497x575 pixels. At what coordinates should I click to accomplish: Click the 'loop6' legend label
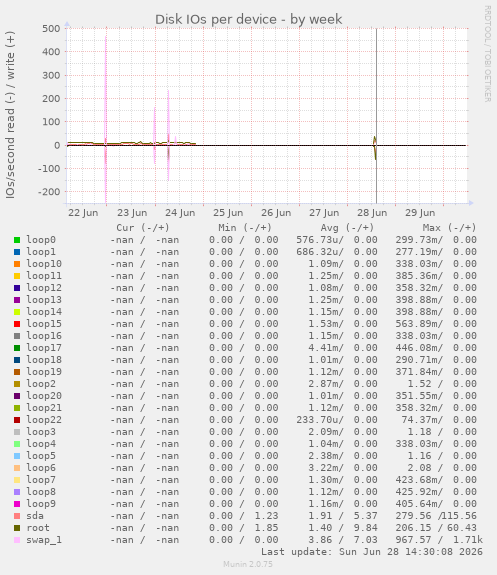point(41,468)
